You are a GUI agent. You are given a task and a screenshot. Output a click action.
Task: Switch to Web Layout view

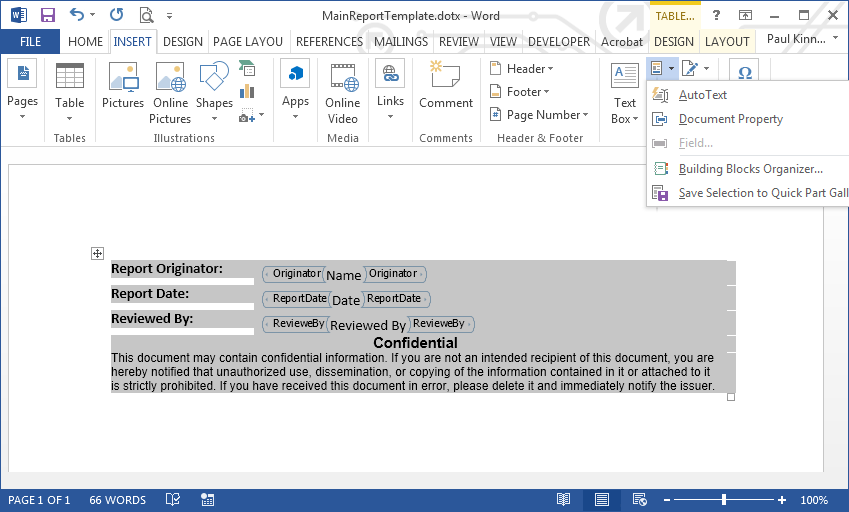pyautogui.click(x=639, y=500)
